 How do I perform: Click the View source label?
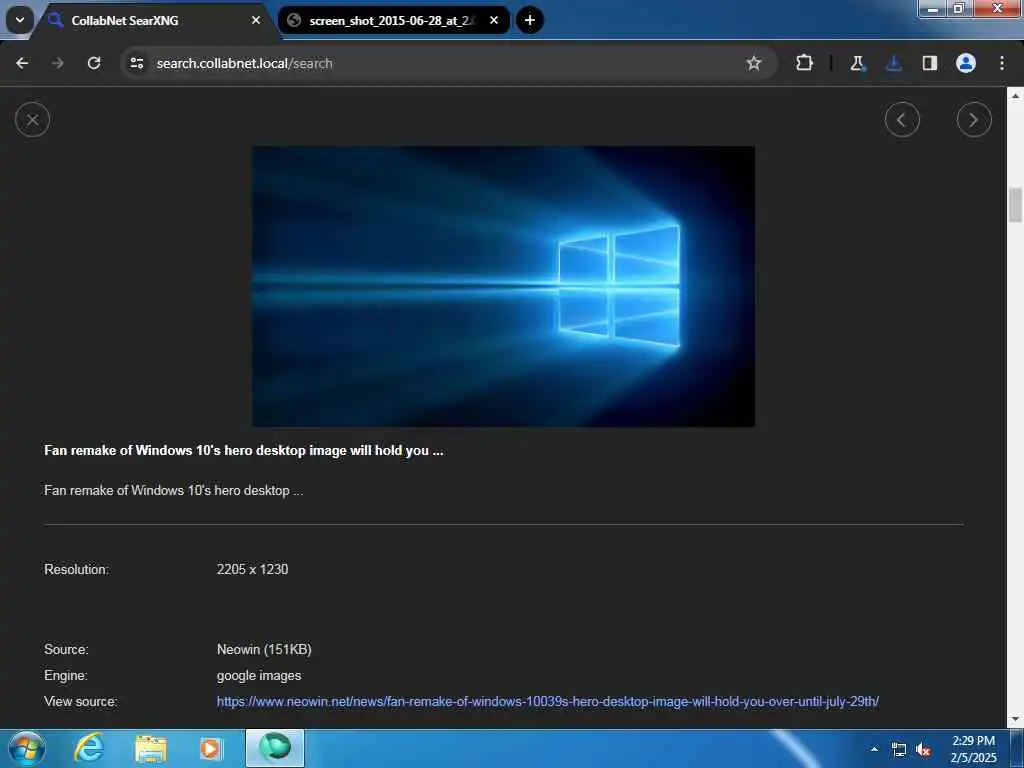coord(81,701)
